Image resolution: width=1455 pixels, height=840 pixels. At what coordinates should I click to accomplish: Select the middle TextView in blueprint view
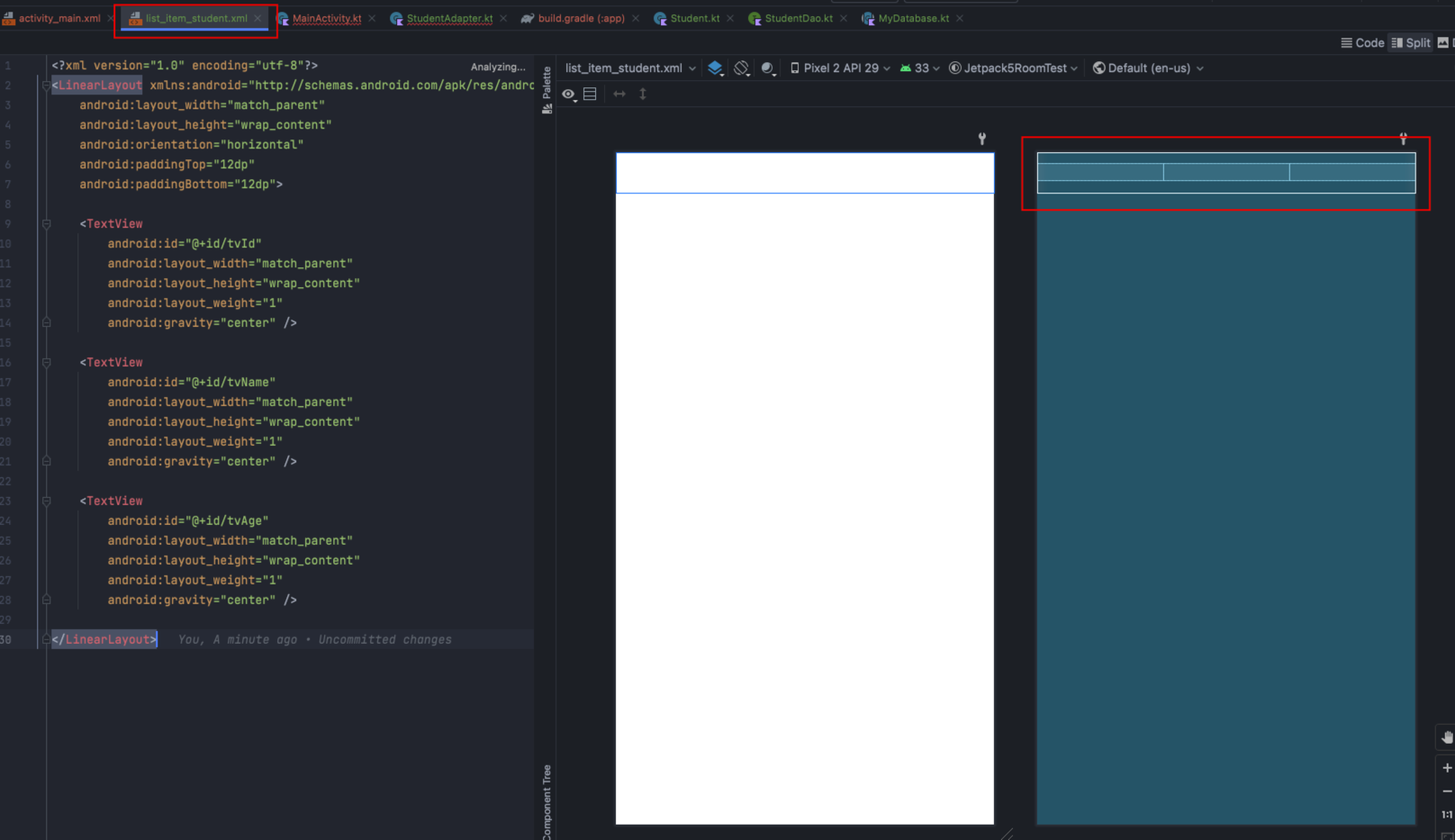coord(1226,172)
